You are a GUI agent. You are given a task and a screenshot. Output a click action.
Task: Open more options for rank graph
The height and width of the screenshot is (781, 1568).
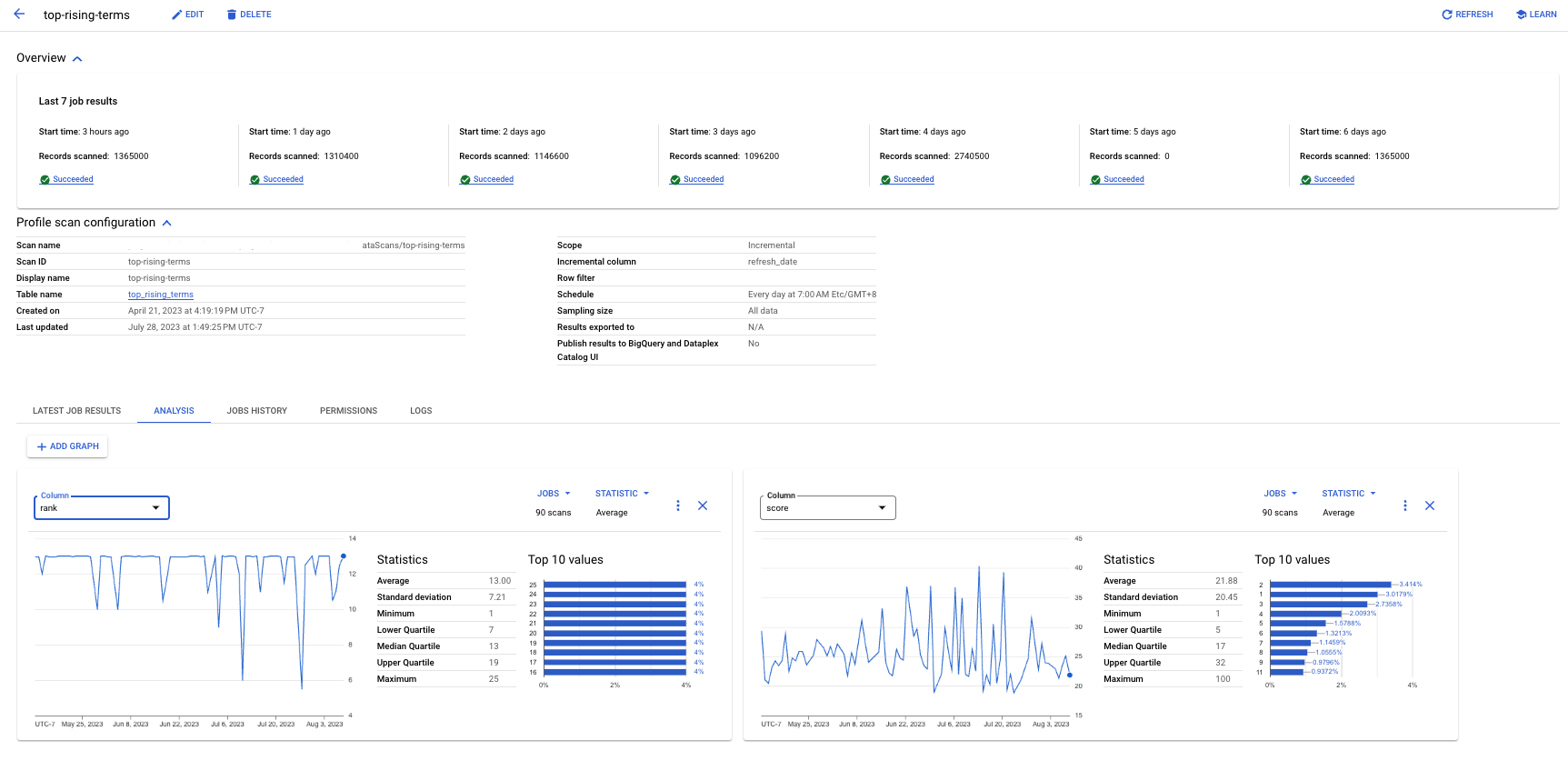tap(678, 506)
